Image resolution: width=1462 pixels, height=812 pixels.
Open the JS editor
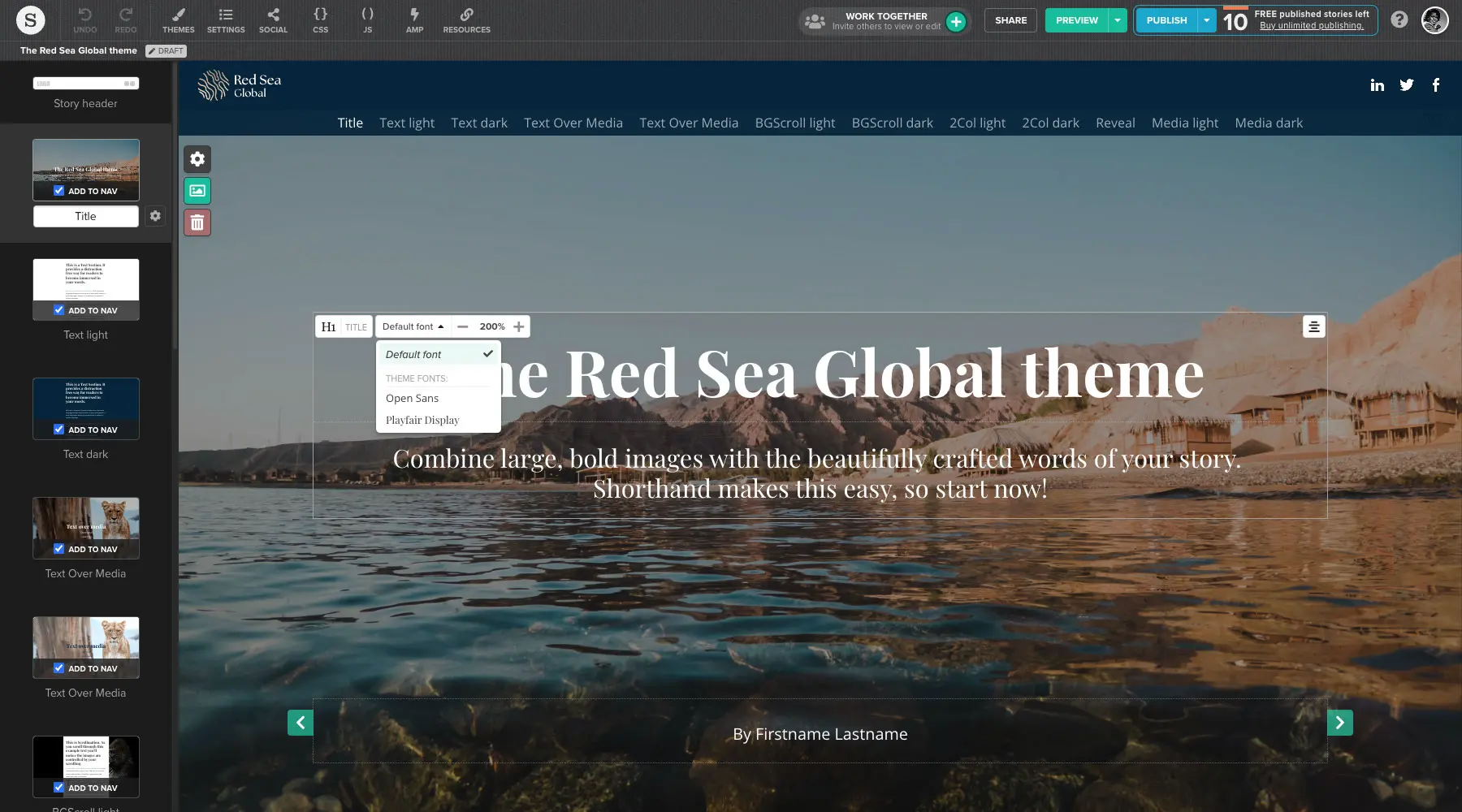point(368,20)
